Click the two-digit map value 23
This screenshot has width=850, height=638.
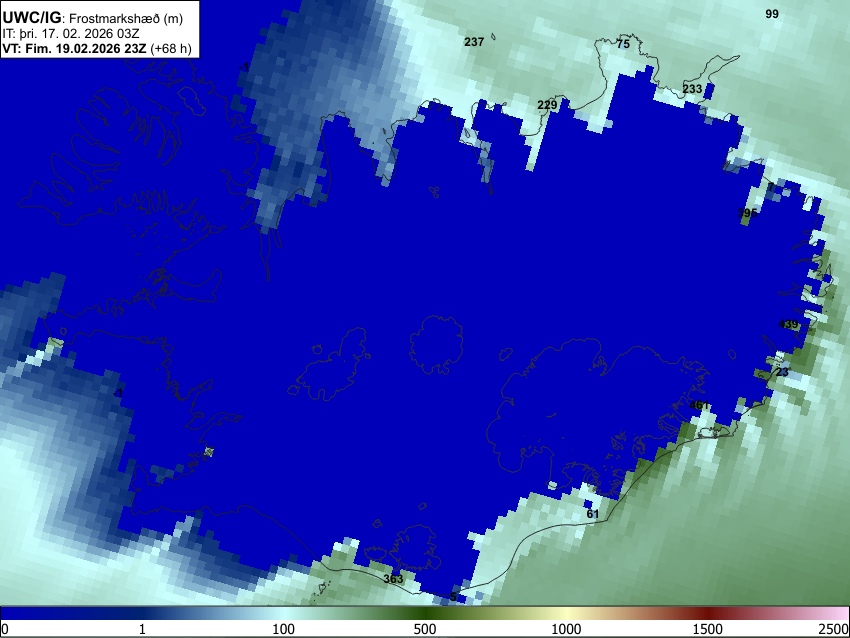tap(782, 372)
